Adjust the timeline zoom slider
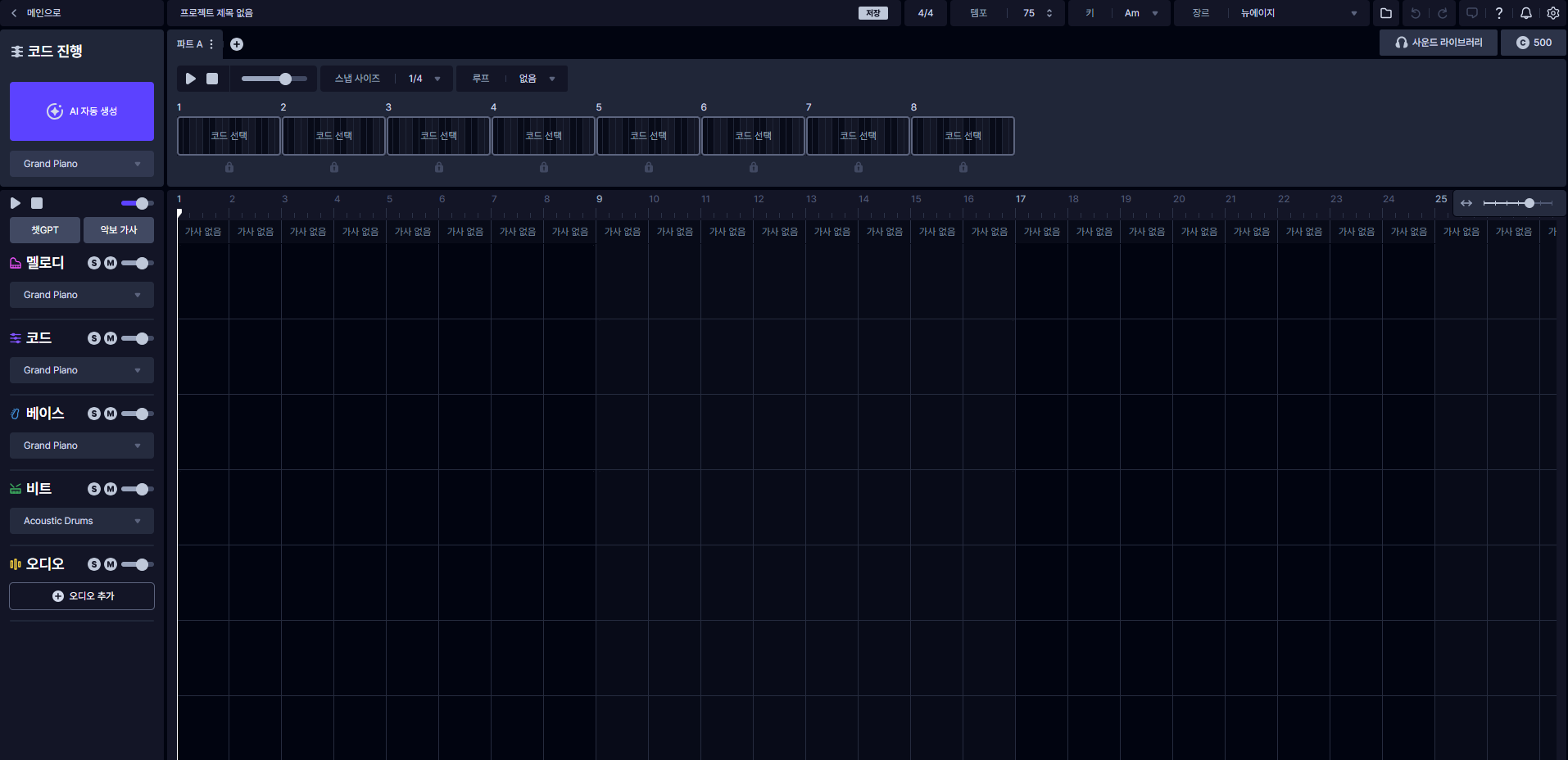 coord(1517,203)
